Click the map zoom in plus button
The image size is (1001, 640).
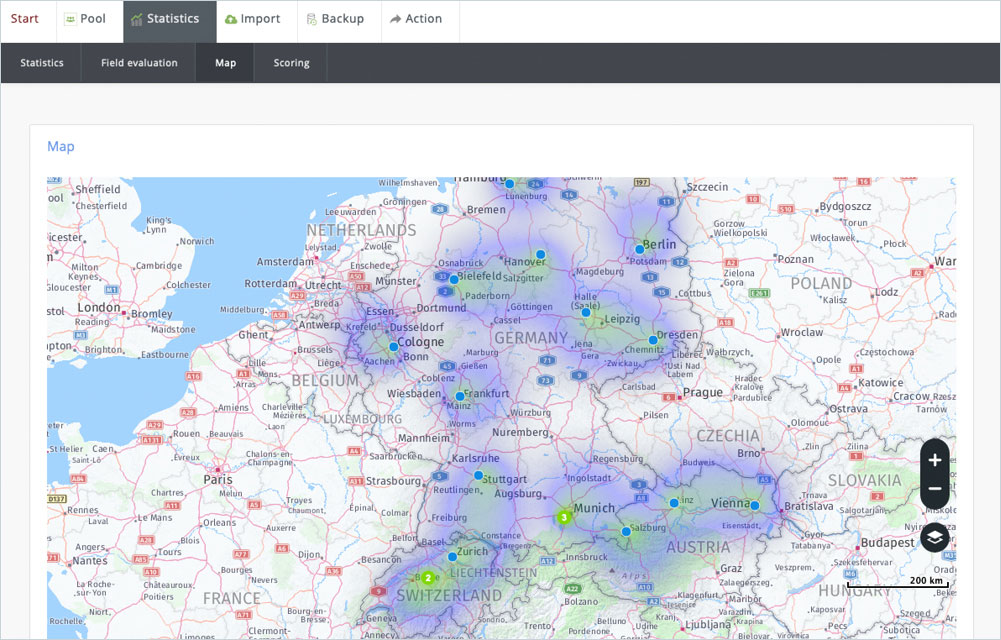coord(934,460)
